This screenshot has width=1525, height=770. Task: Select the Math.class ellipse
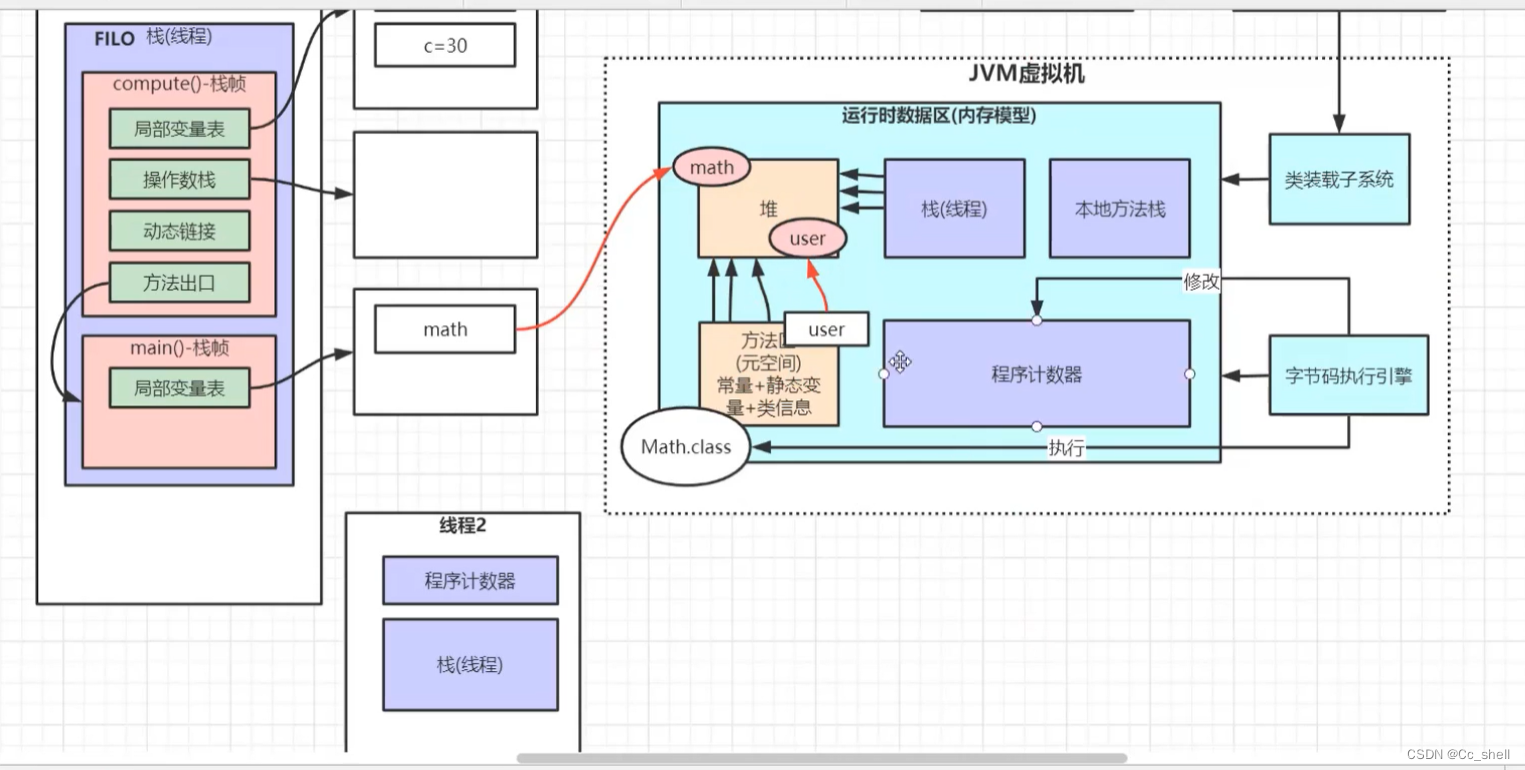tap(685, 446)
